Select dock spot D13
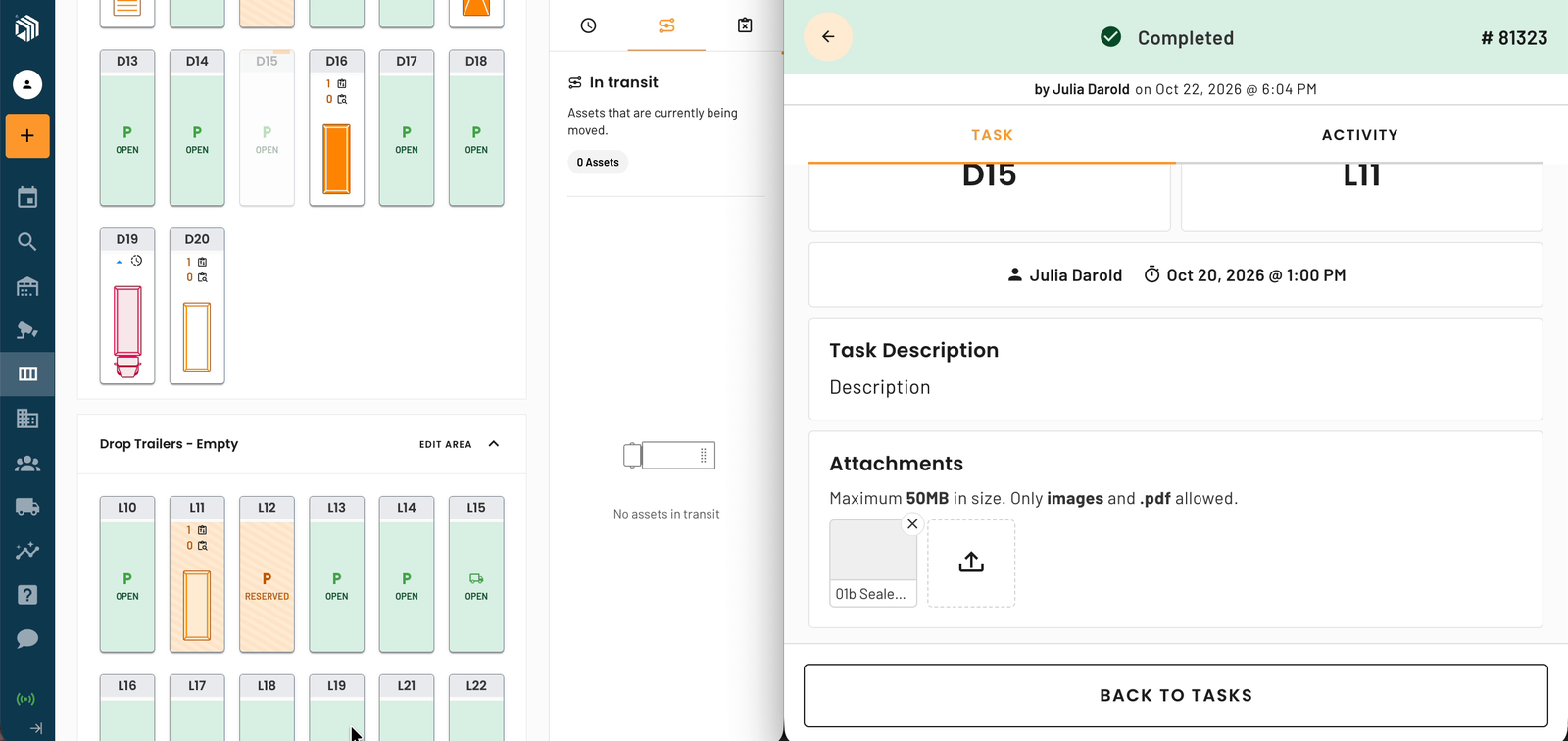The height and width of the screenshot is (741, 1568). pos(127,127)
